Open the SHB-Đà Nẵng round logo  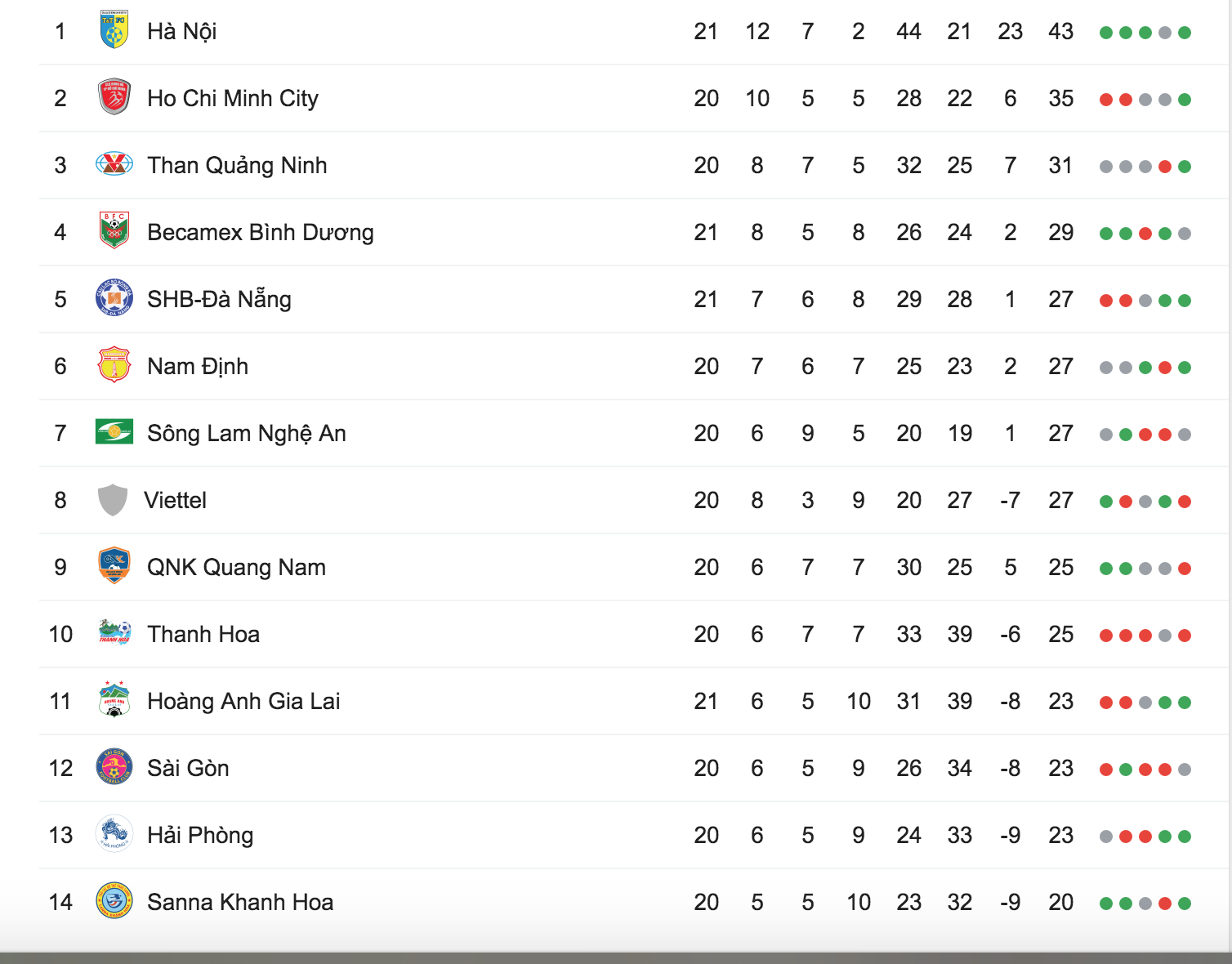coord(114,298)
